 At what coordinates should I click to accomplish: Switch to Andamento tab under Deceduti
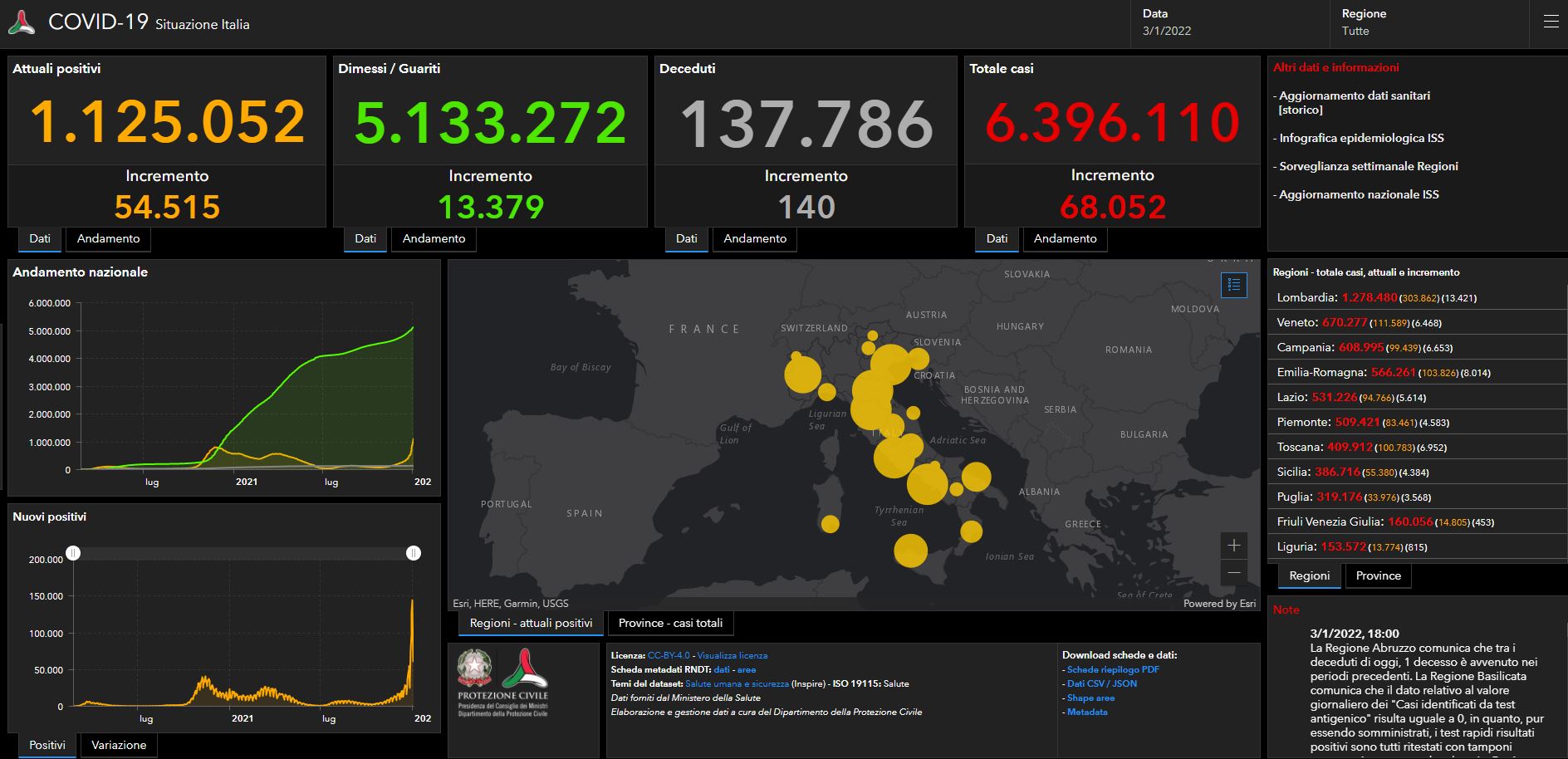tap(754, 239)
